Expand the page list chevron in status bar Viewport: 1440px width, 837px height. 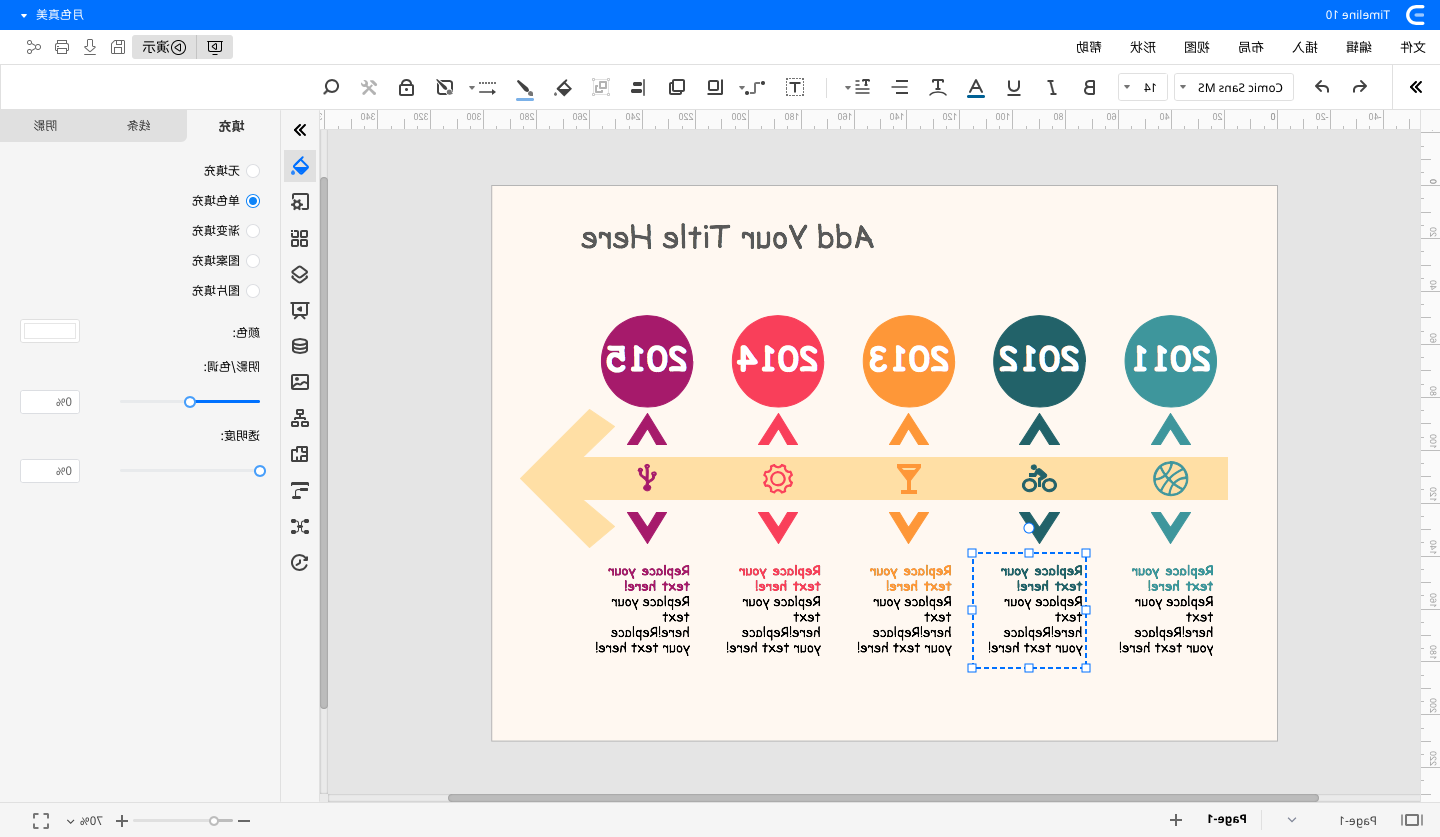click(1291, 820)
